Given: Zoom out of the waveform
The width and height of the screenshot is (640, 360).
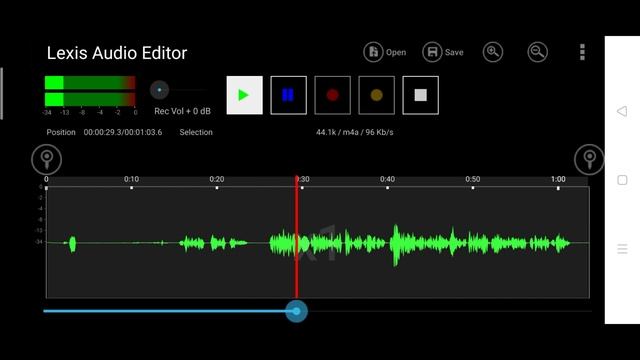Looking at the screenshot, I should point(537,52).
